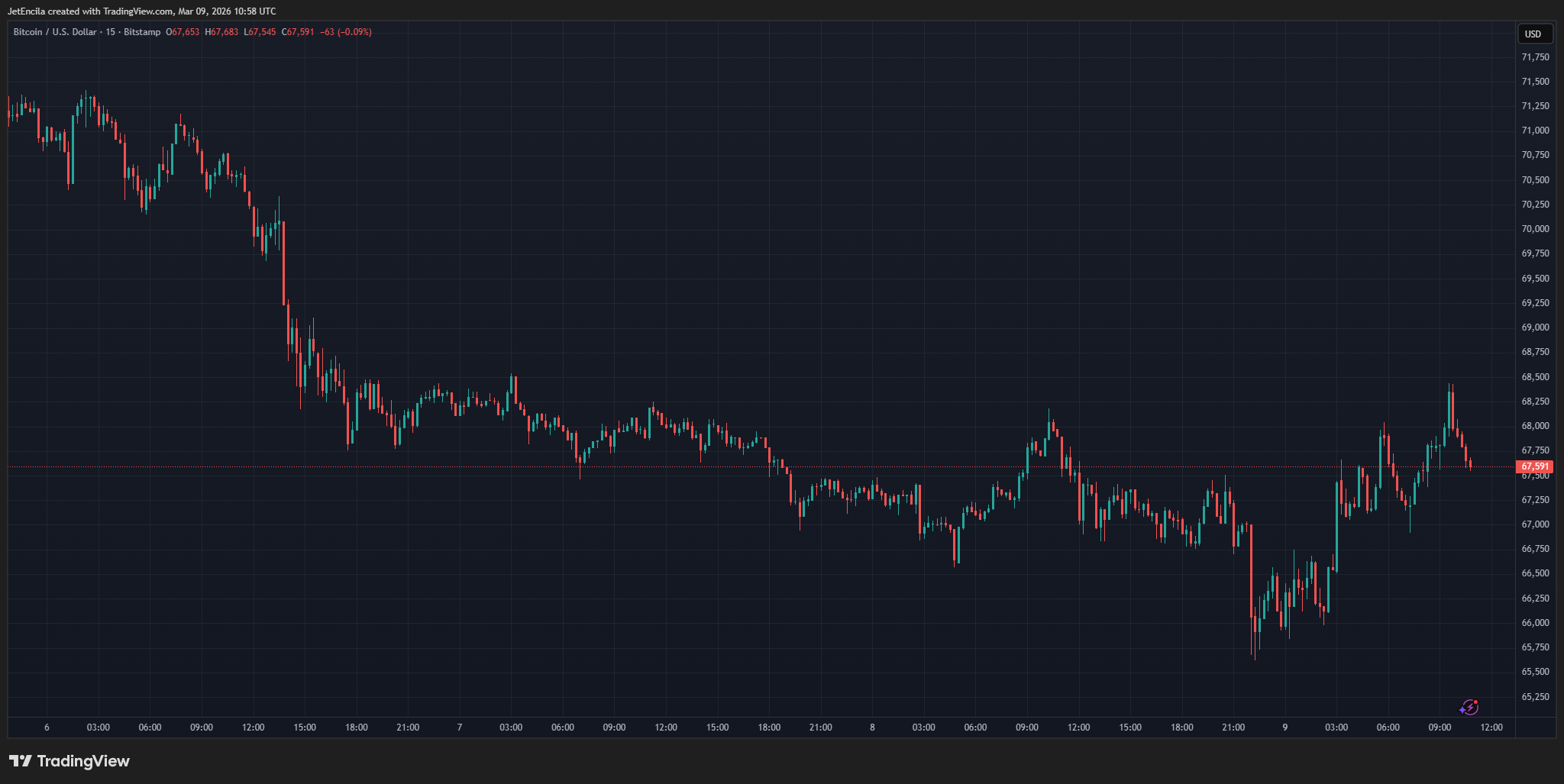
Task: Click the open value O67,653
Action: click(x=183, y=32)
